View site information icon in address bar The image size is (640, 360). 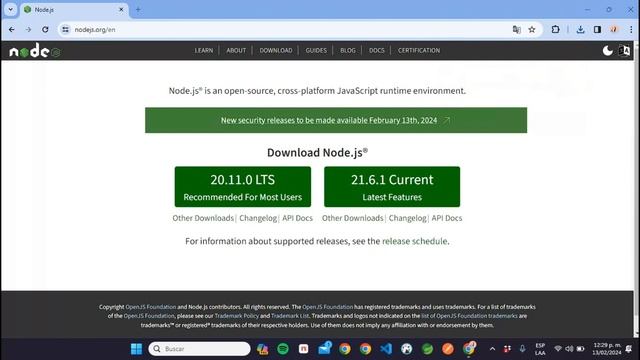click(x=65, y=29)
